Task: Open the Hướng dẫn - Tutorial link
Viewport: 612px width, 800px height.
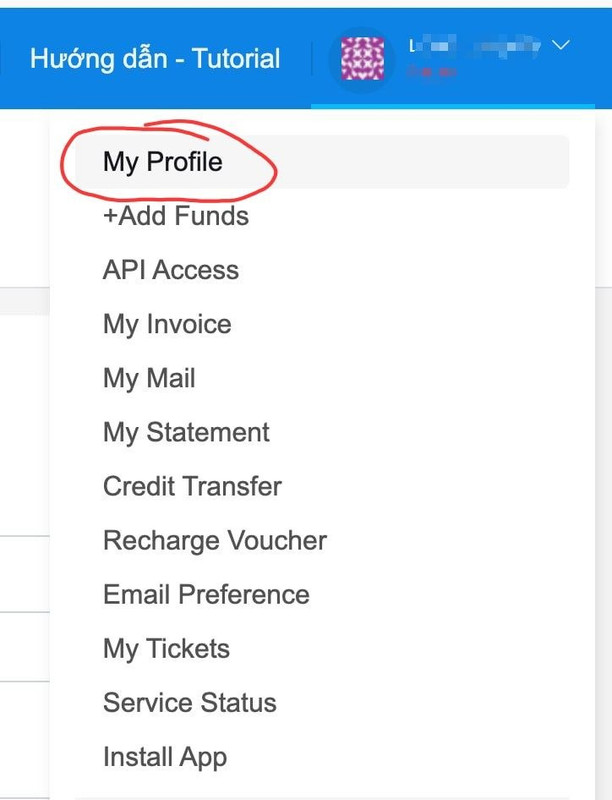Action: click(155, 59)
